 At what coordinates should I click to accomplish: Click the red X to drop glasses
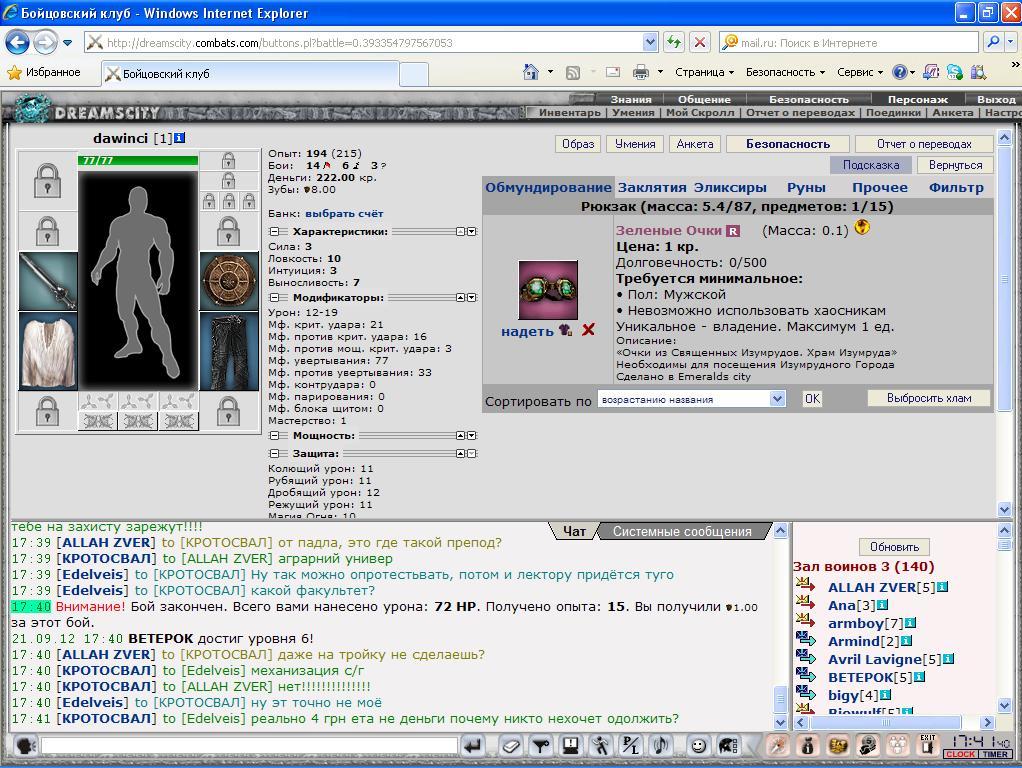pyautogui.click(x=588, y=330)
